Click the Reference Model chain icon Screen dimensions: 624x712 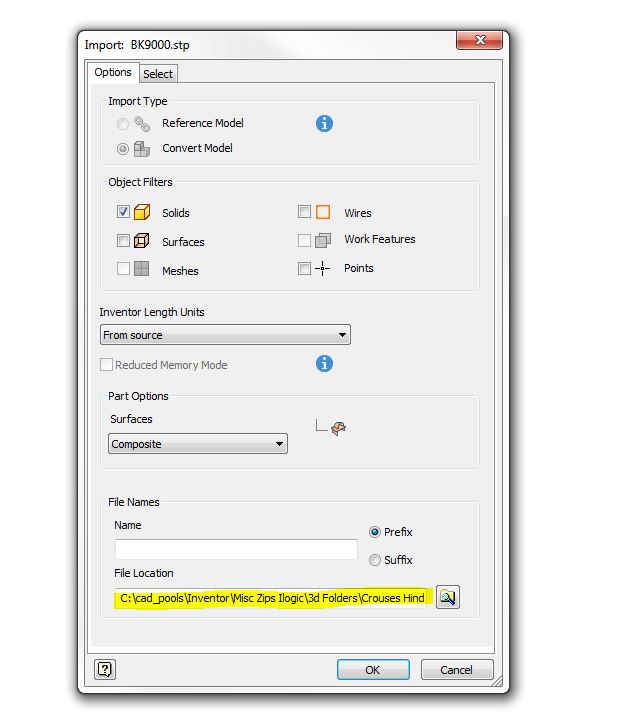pos(142,124)
